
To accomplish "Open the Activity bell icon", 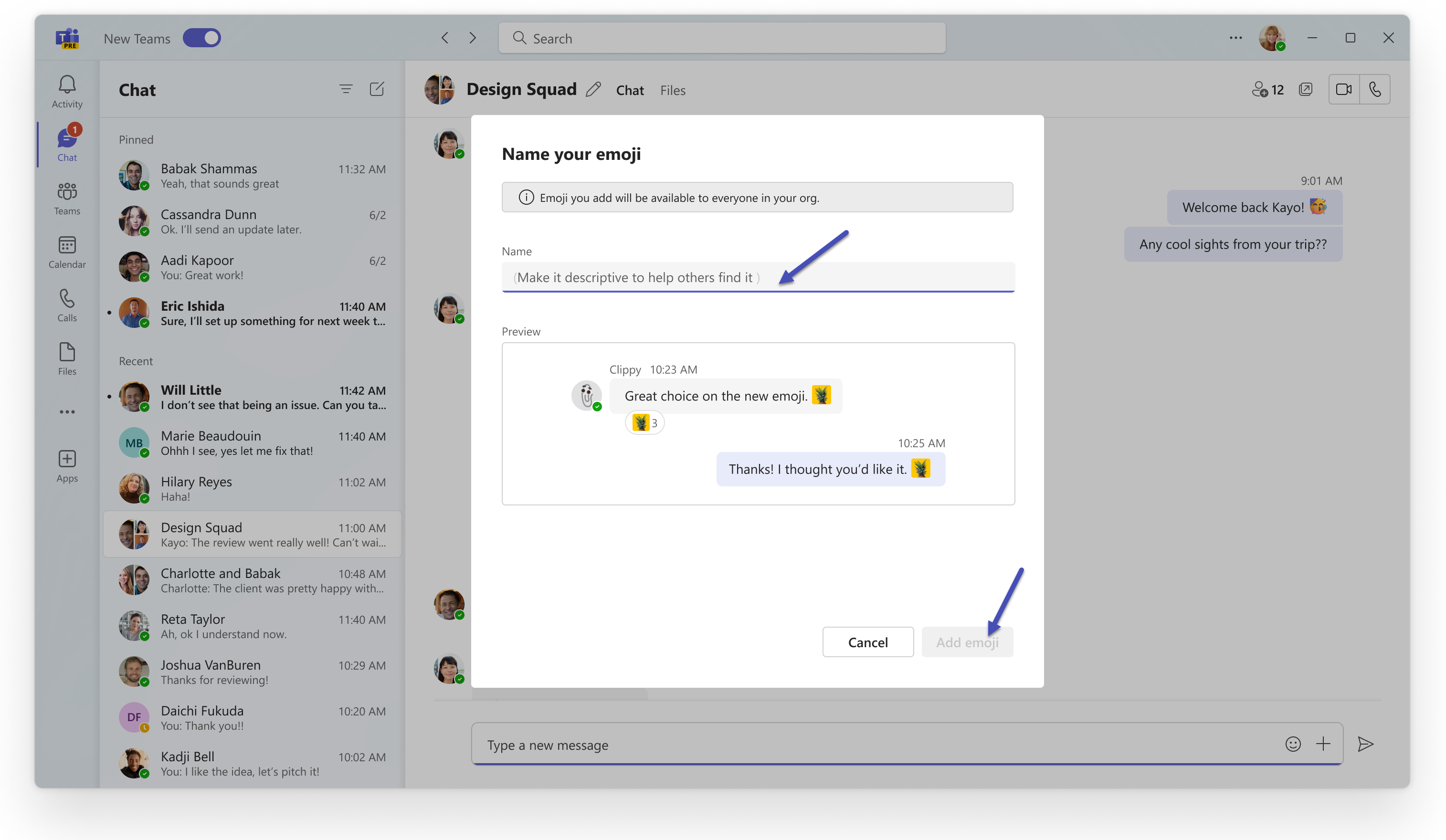I will click(66, 91).
